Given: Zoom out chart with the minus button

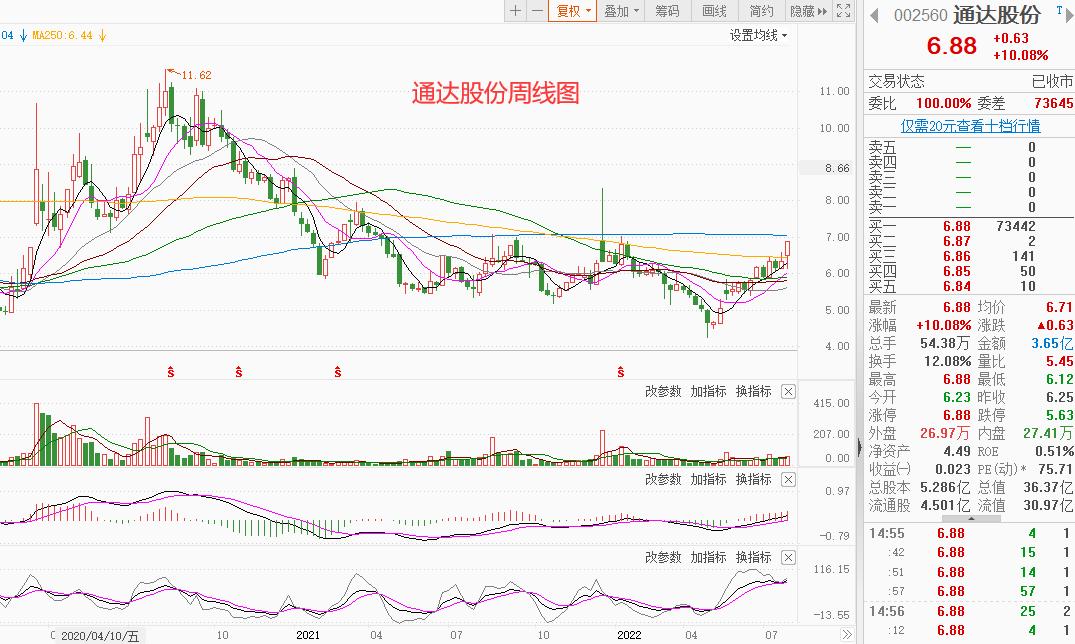Looking at the screenshot, I should [x=538, y=10].
